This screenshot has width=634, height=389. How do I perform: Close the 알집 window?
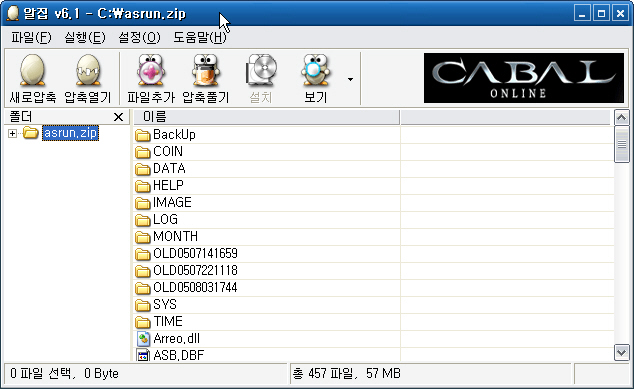coord(620,14)
